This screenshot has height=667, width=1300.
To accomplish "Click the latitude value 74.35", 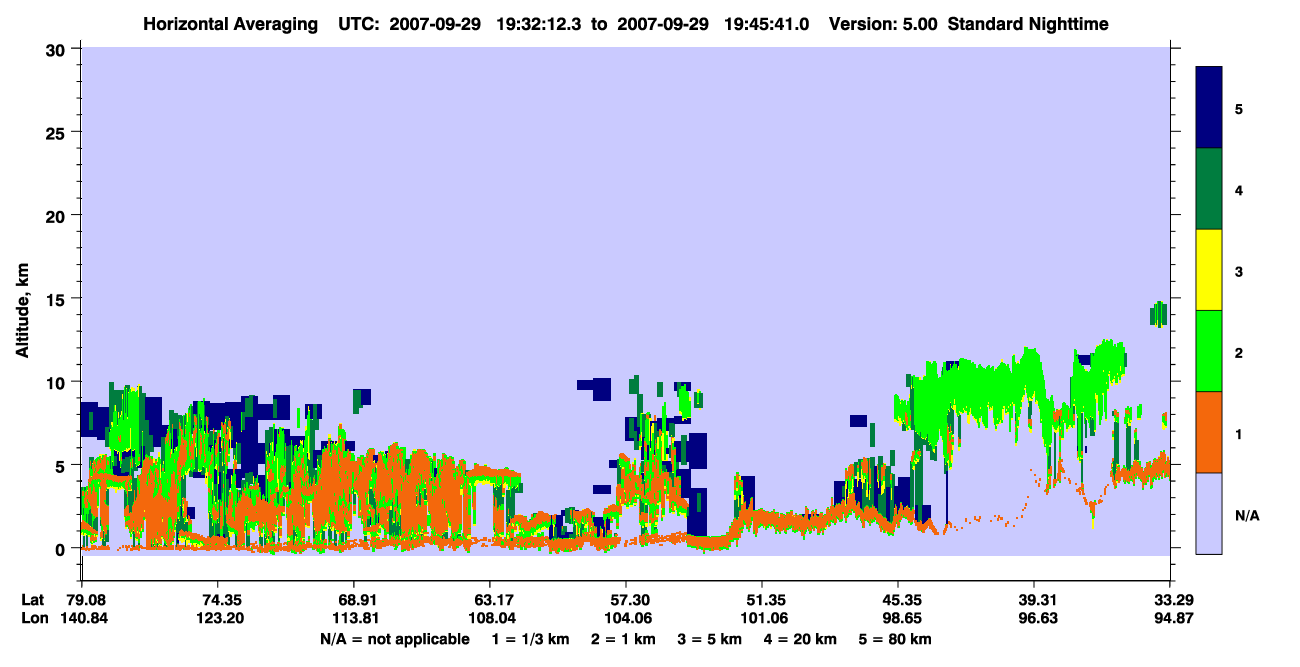I will 218,600.
